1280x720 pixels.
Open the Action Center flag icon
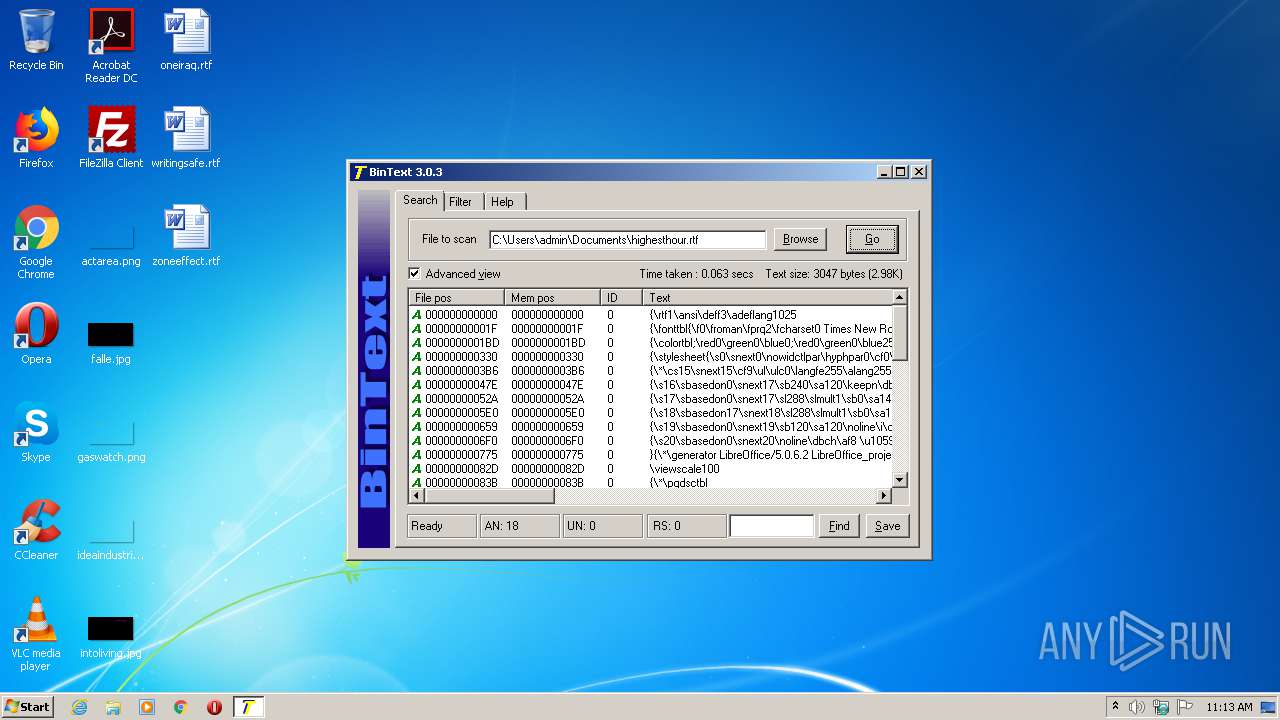tap(1184, 707)
